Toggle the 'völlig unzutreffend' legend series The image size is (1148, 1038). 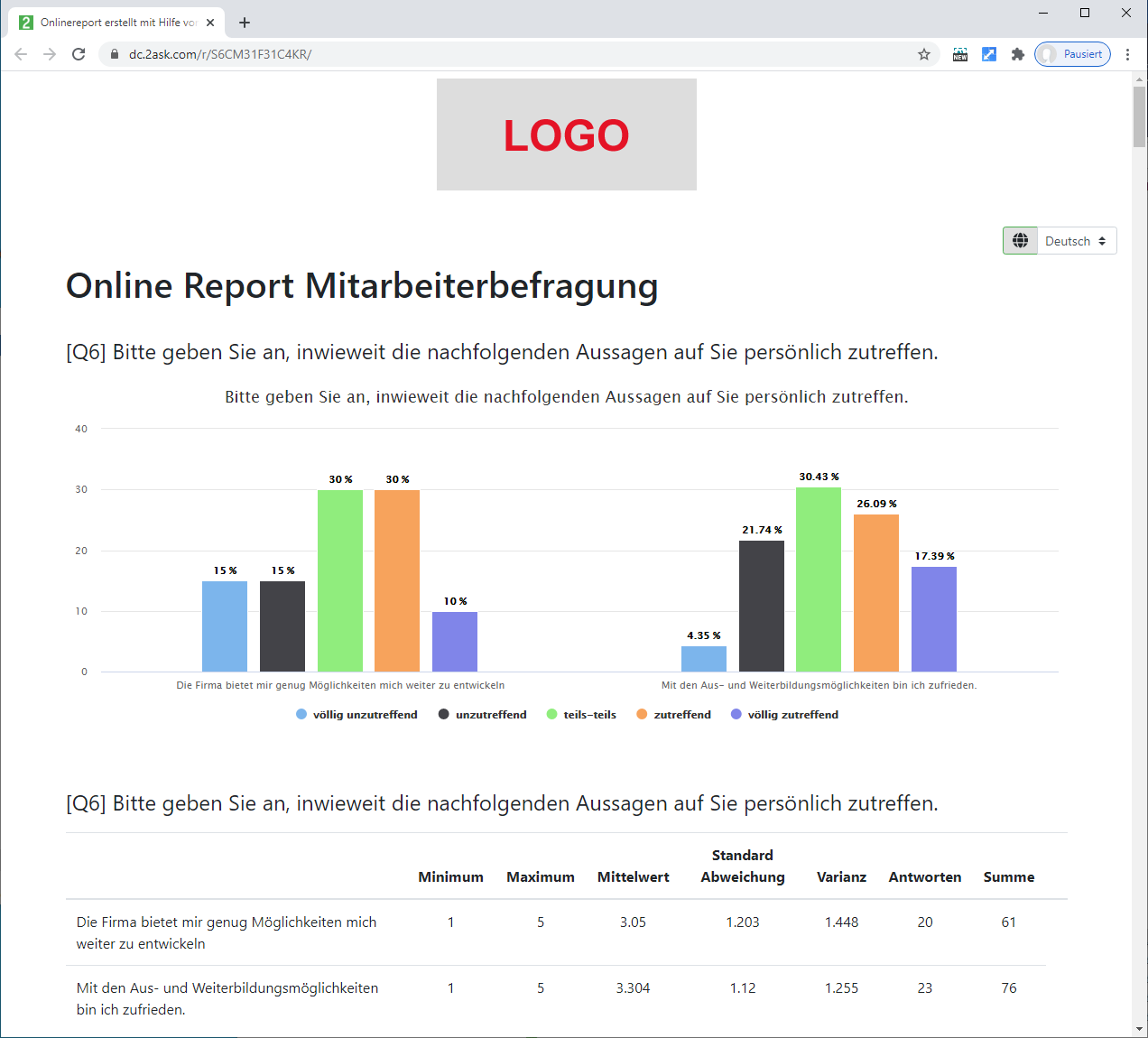click(x=356, y=715)
